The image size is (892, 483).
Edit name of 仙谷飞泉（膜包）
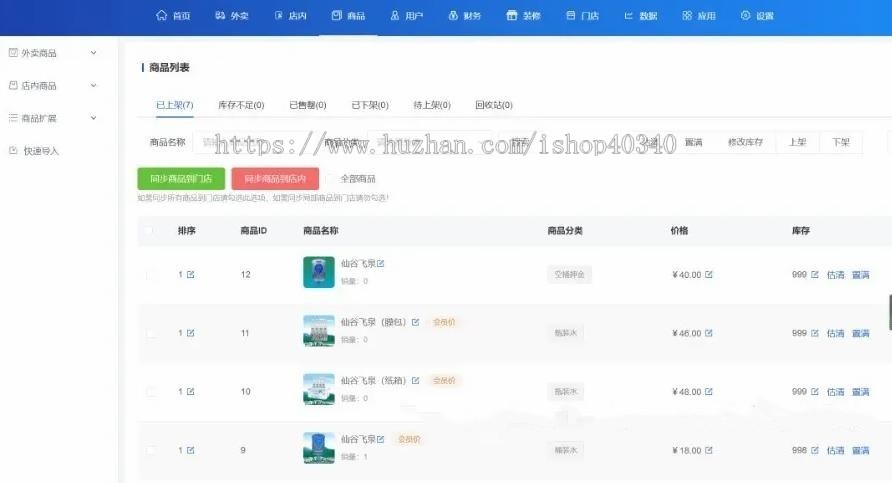pyautogui.click(x=415, y=322)
